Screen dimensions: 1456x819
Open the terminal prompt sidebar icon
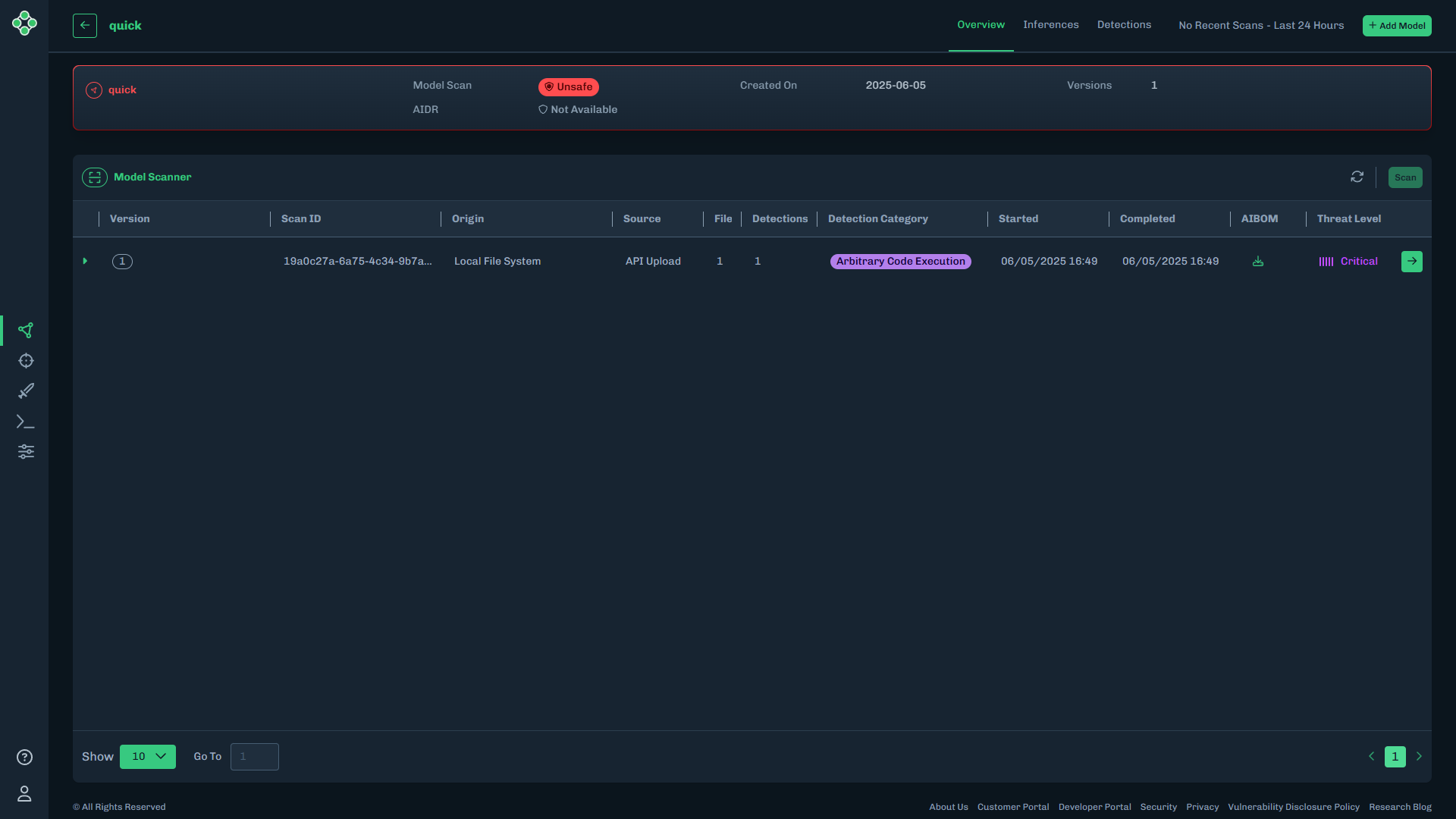[26, 422]
